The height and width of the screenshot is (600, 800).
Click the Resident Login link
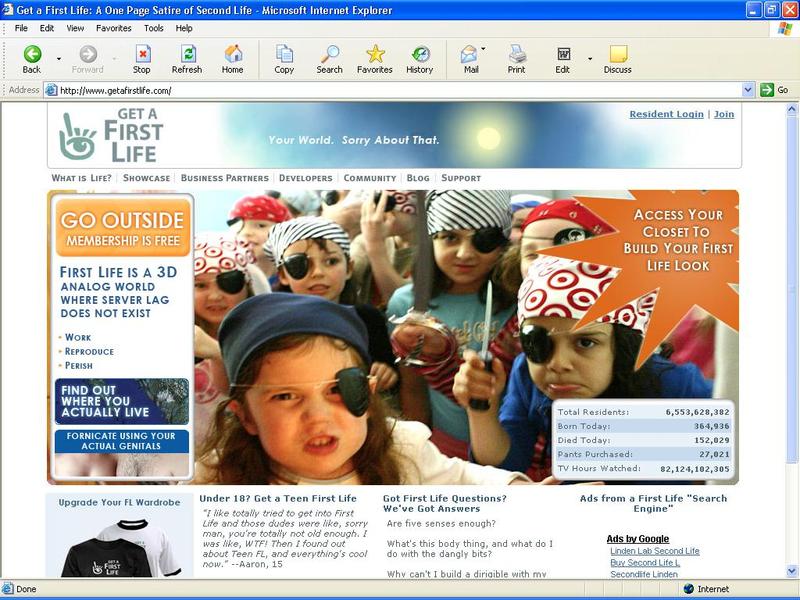coord(666,114)
